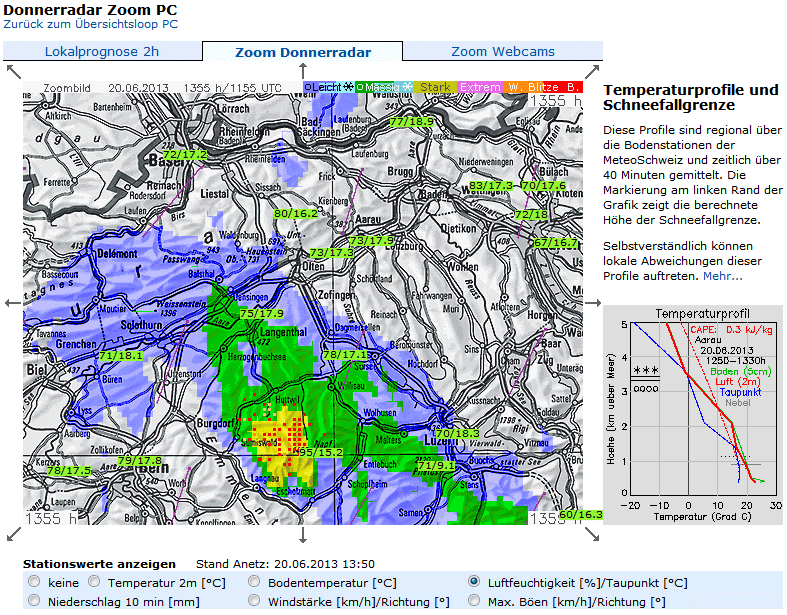787x615 pixels.
Task: Click station value '78/17.5' near Kerzers
Action: click(x=69, y=470)
